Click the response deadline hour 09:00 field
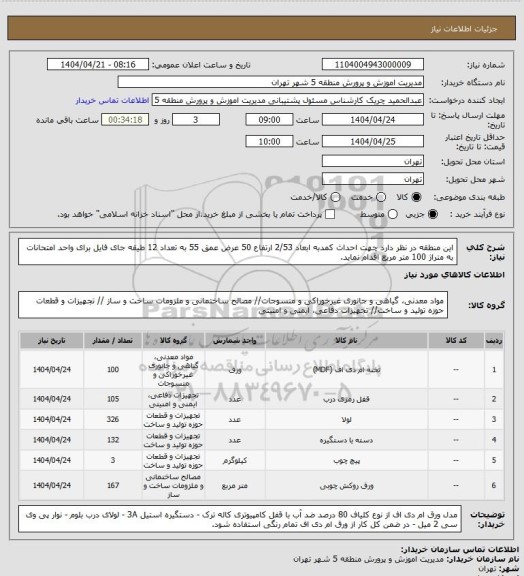 point(269,120)
